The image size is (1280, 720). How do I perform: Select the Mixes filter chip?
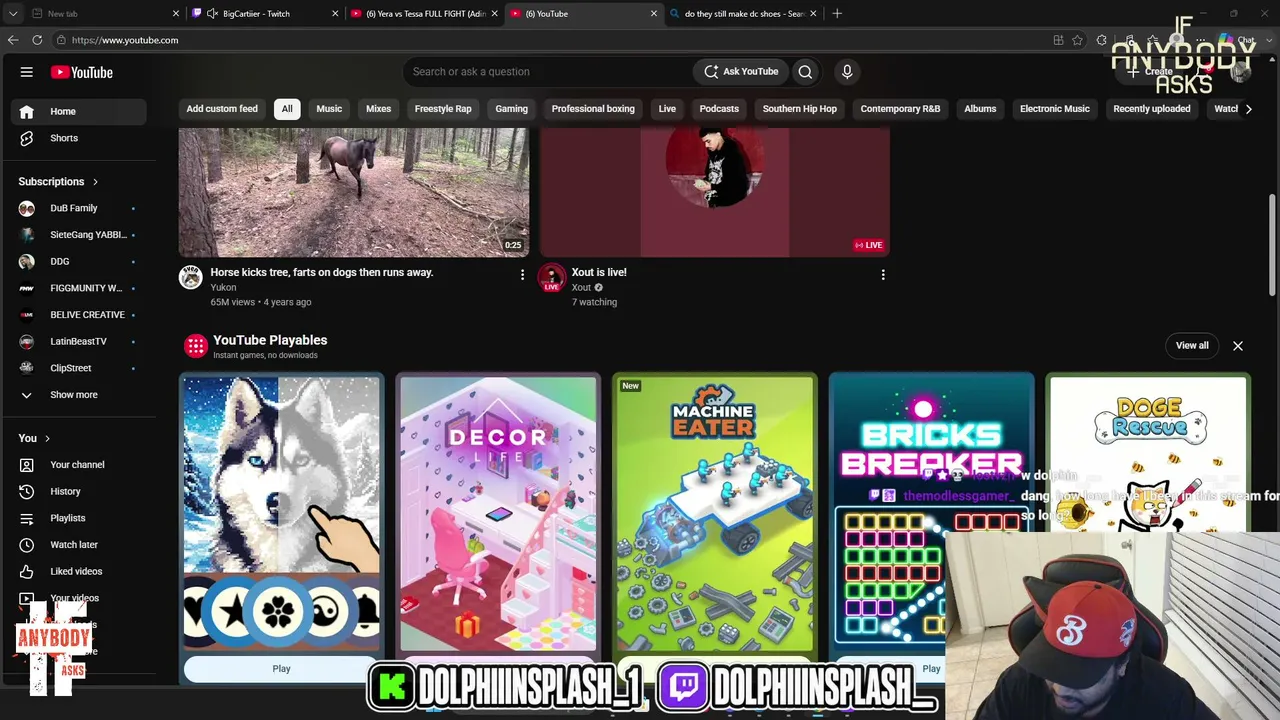(378, 109)
